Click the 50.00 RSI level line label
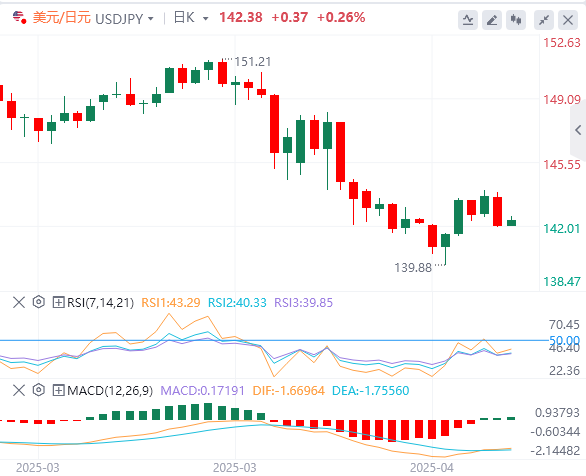The height and width of the screenshot is (476, 586). (x=564, y=340)
